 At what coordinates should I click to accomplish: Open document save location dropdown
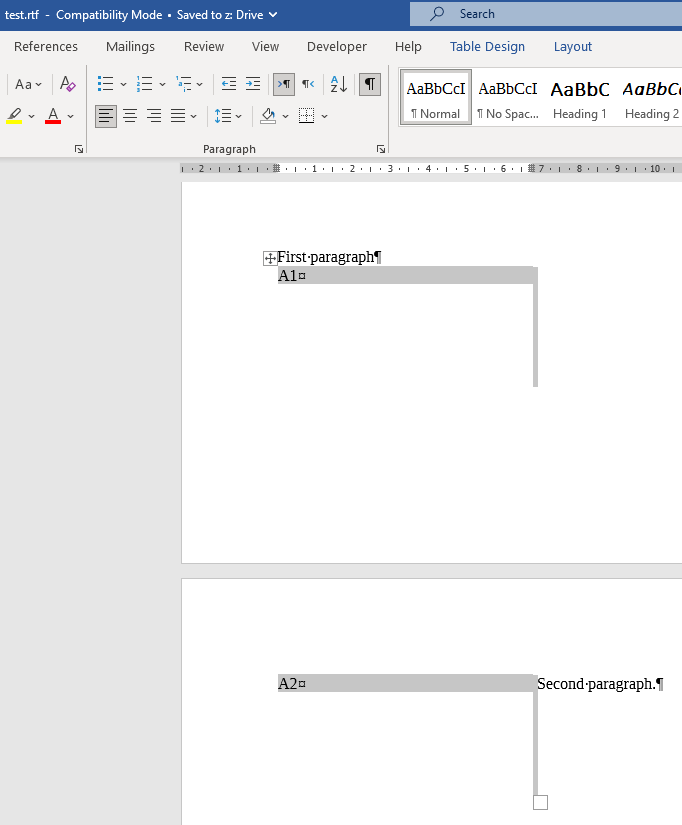coord(273,15)
